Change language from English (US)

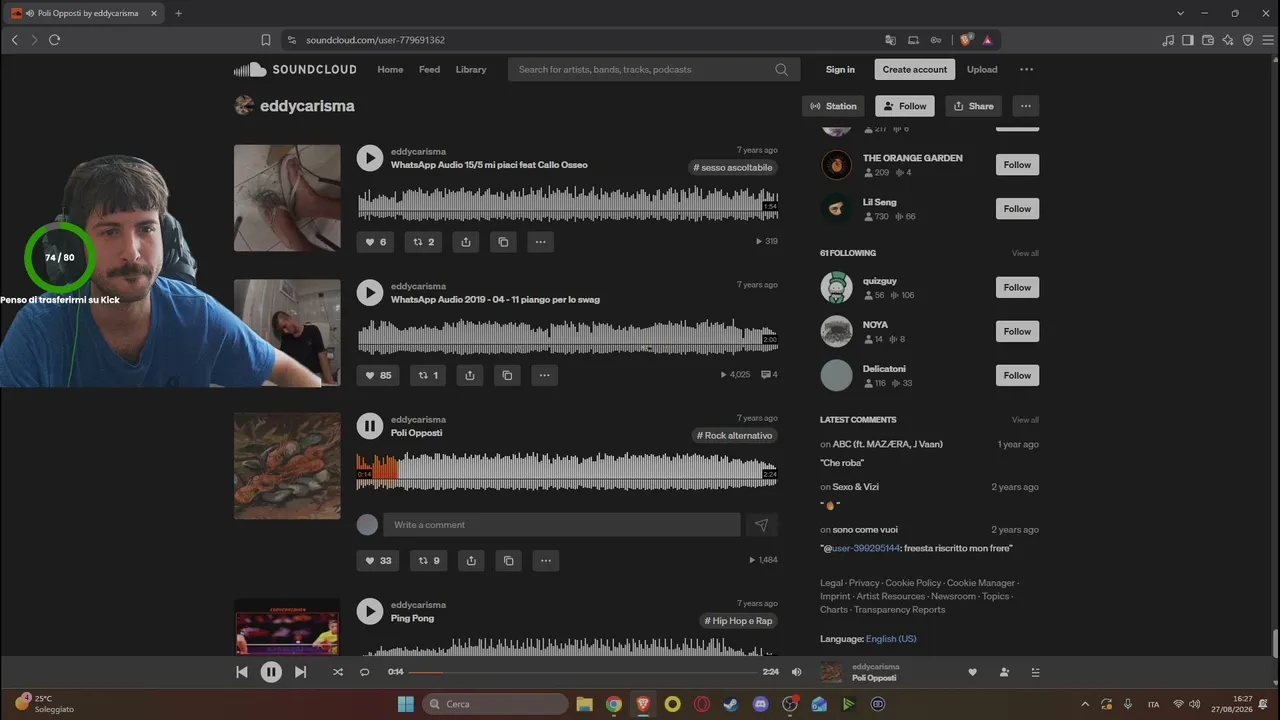click(891, 639)
